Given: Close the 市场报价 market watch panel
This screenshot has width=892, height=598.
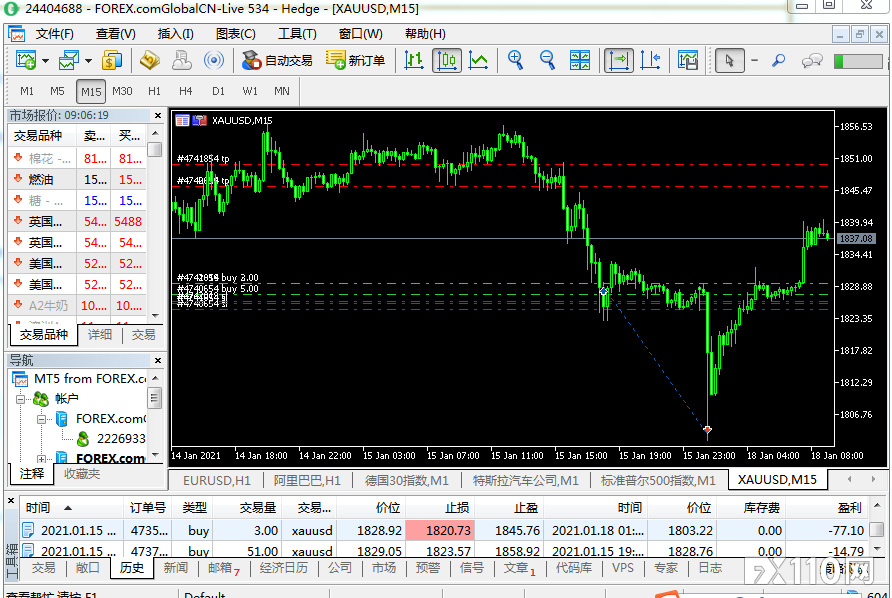Looking at the screenshot, I should coord(158,116).
